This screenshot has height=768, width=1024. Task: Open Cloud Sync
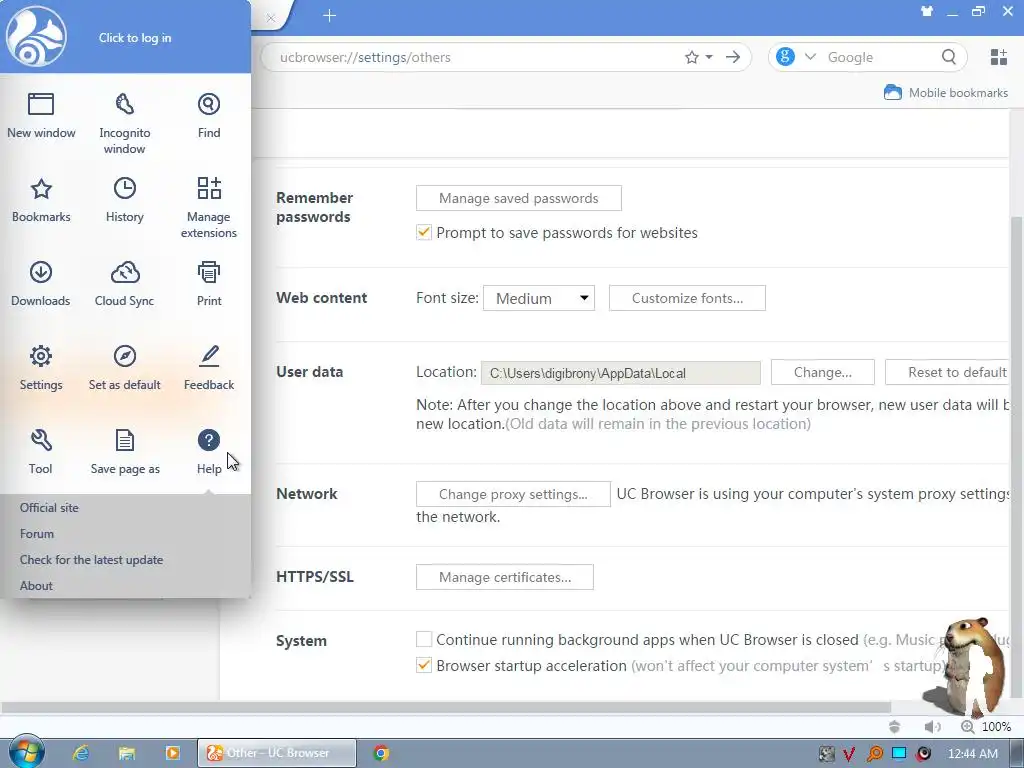click(124, 284)
